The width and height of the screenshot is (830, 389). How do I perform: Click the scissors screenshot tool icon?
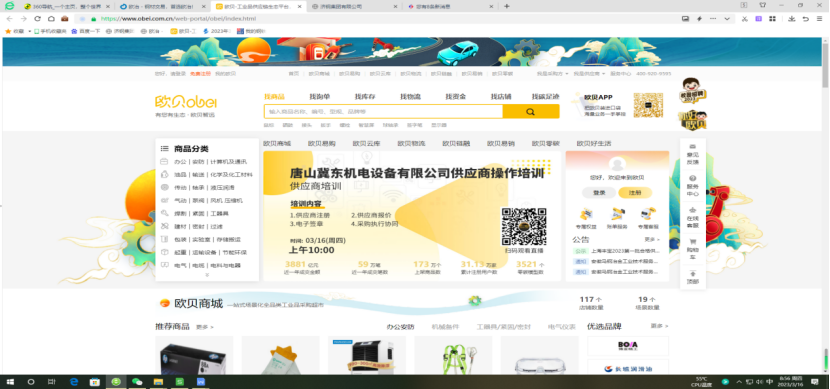(x=744, y=19)
